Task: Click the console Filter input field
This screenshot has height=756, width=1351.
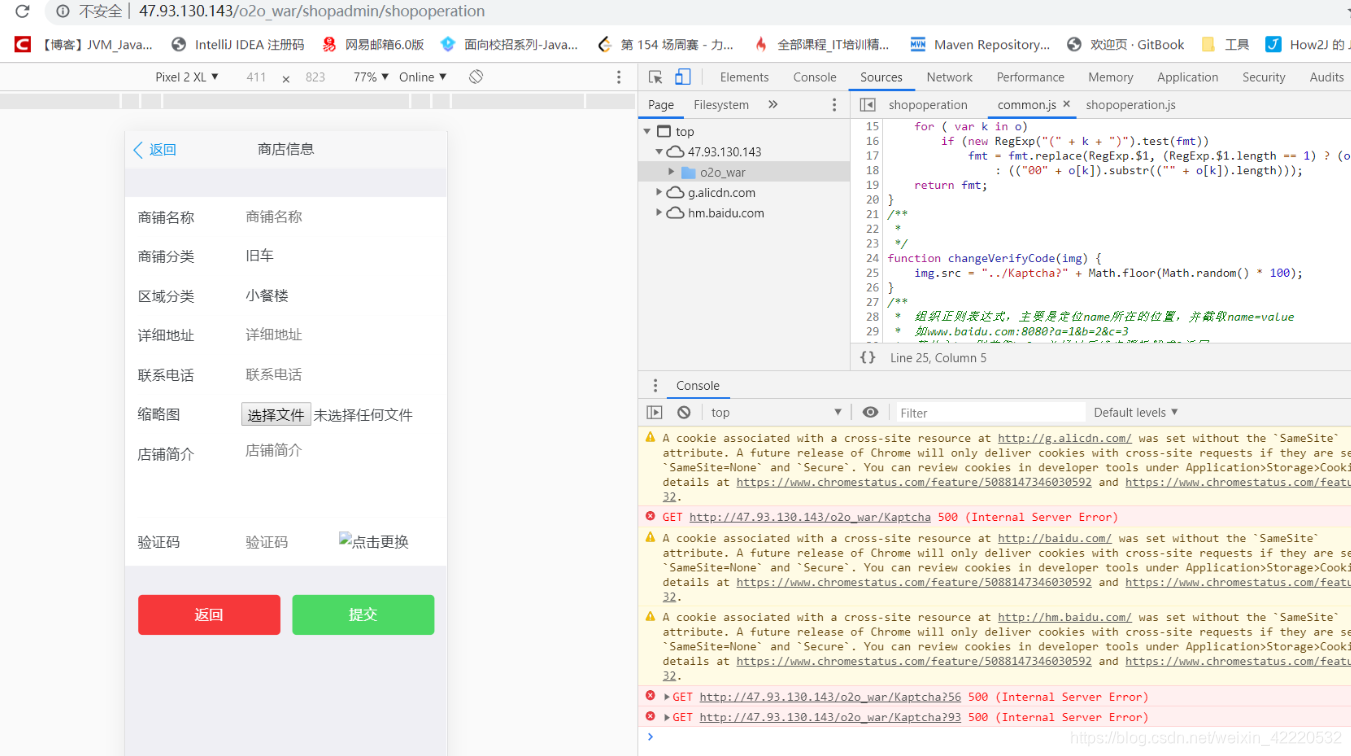Action: (990, 412)
